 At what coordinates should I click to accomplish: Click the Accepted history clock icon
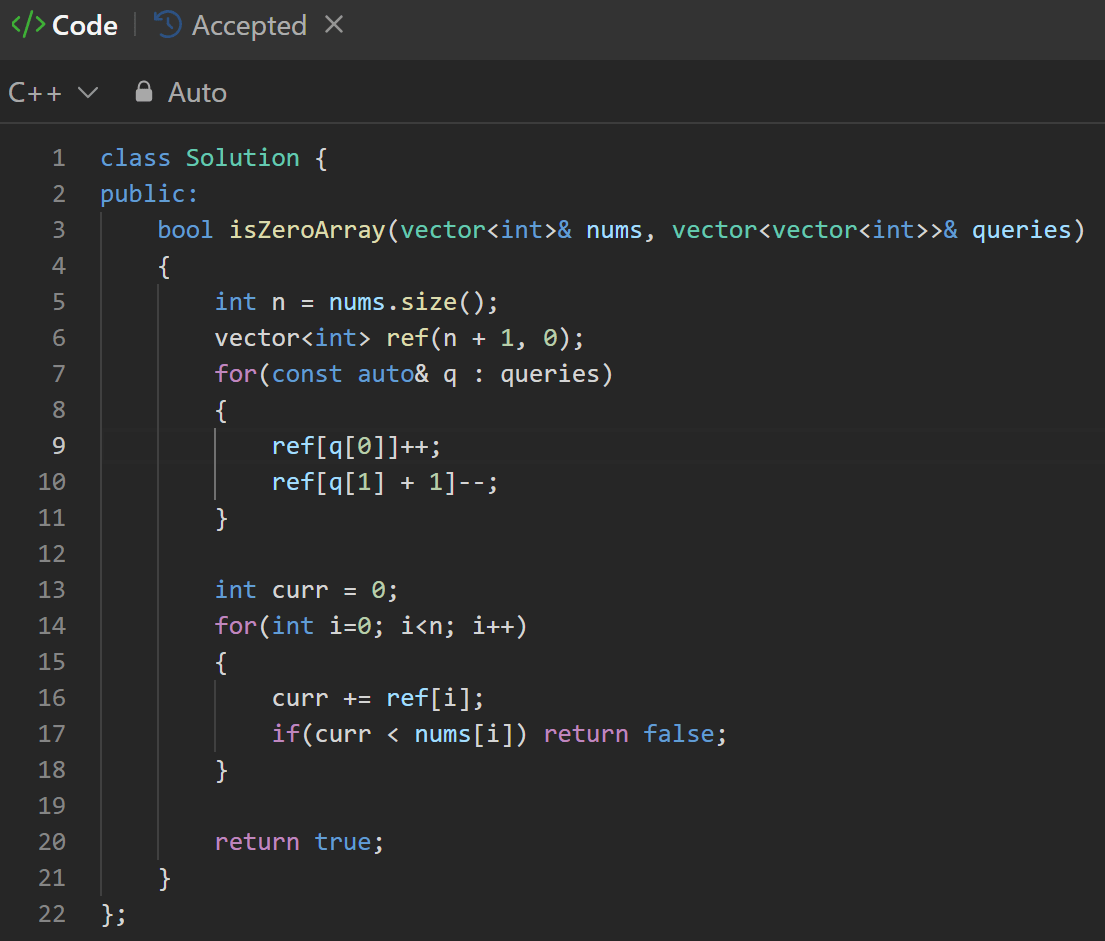coord(168,25)
